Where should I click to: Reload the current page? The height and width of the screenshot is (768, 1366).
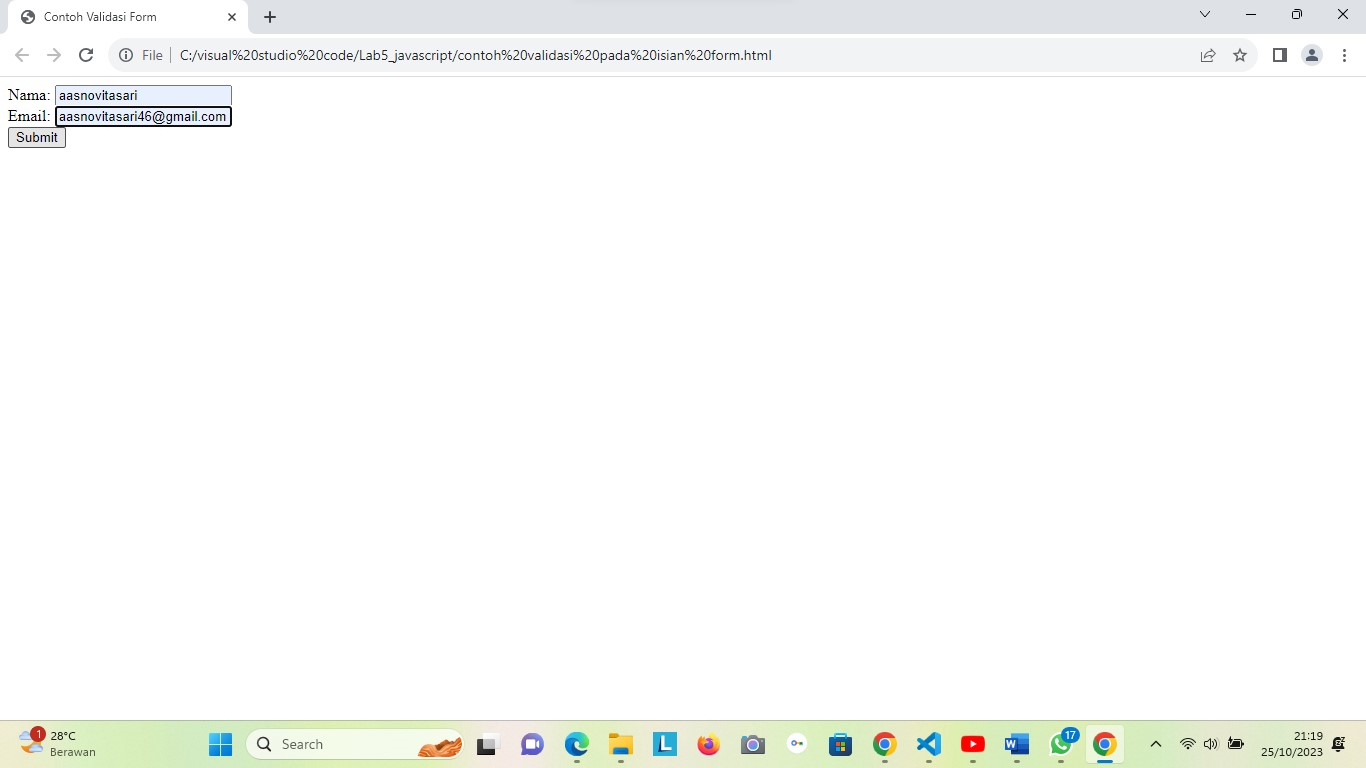click(x=85, y=55)
